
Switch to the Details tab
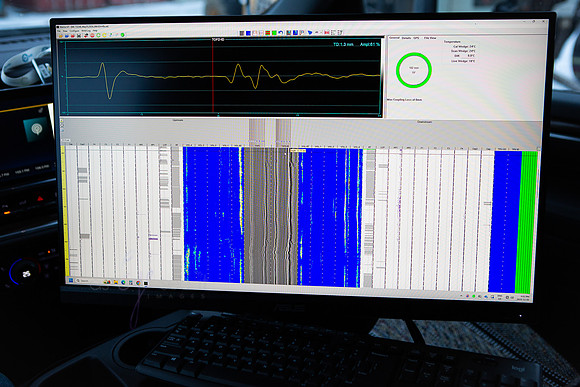tap(406, 38)
